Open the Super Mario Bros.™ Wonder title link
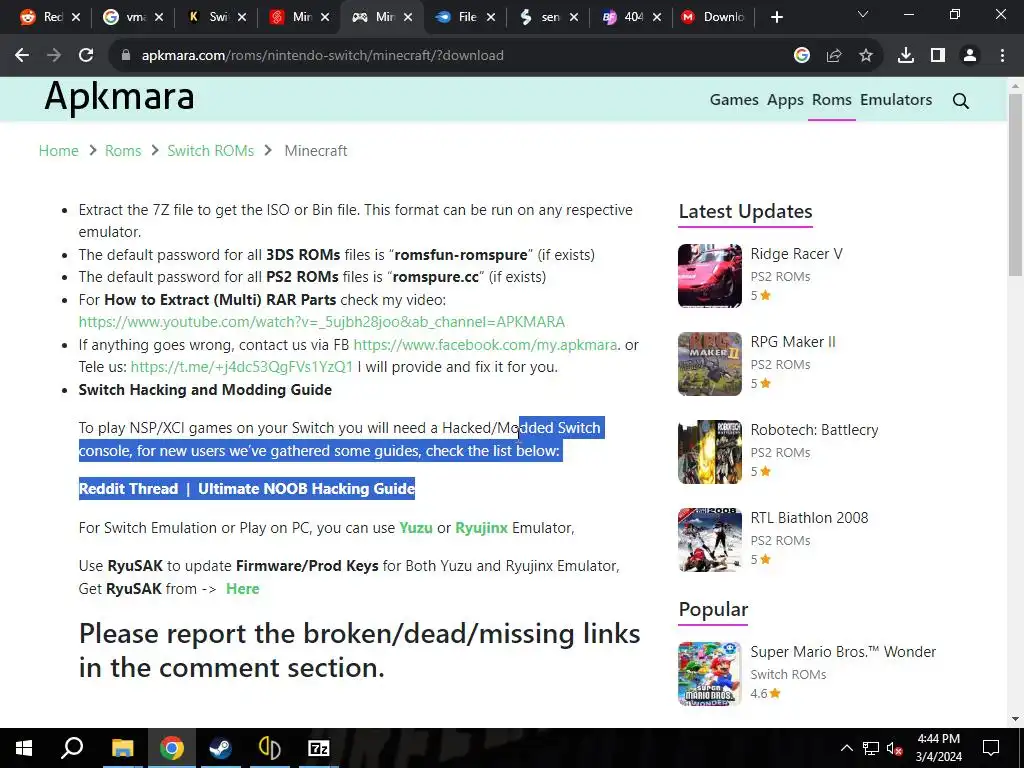This screenshot has height=768, width=1024. click(843, 652)
